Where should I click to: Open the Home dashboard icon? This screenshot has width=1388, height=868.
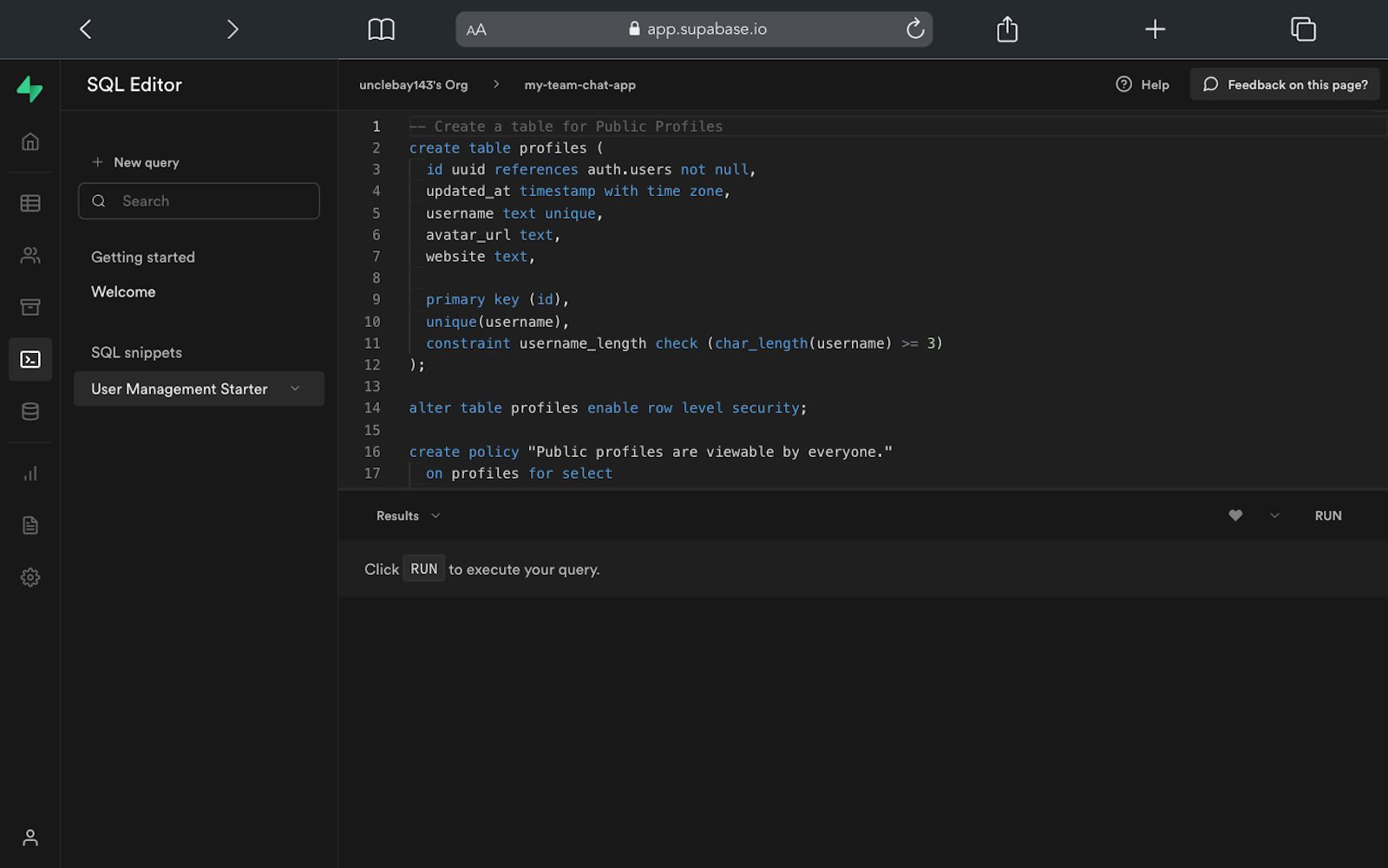coord(29,140)
